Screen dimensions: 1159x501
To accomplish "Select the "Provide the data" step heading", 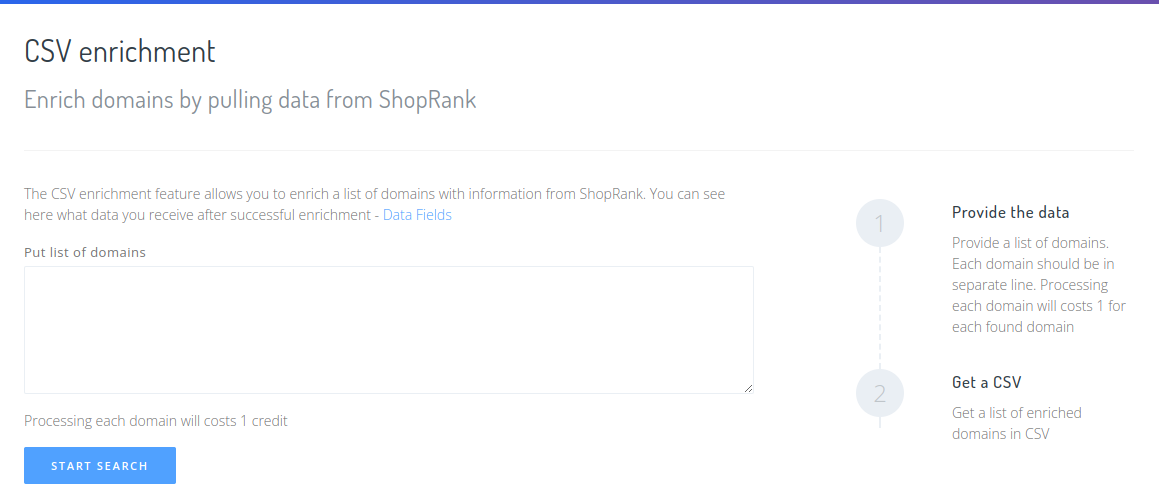I will tap(1010, 212).
